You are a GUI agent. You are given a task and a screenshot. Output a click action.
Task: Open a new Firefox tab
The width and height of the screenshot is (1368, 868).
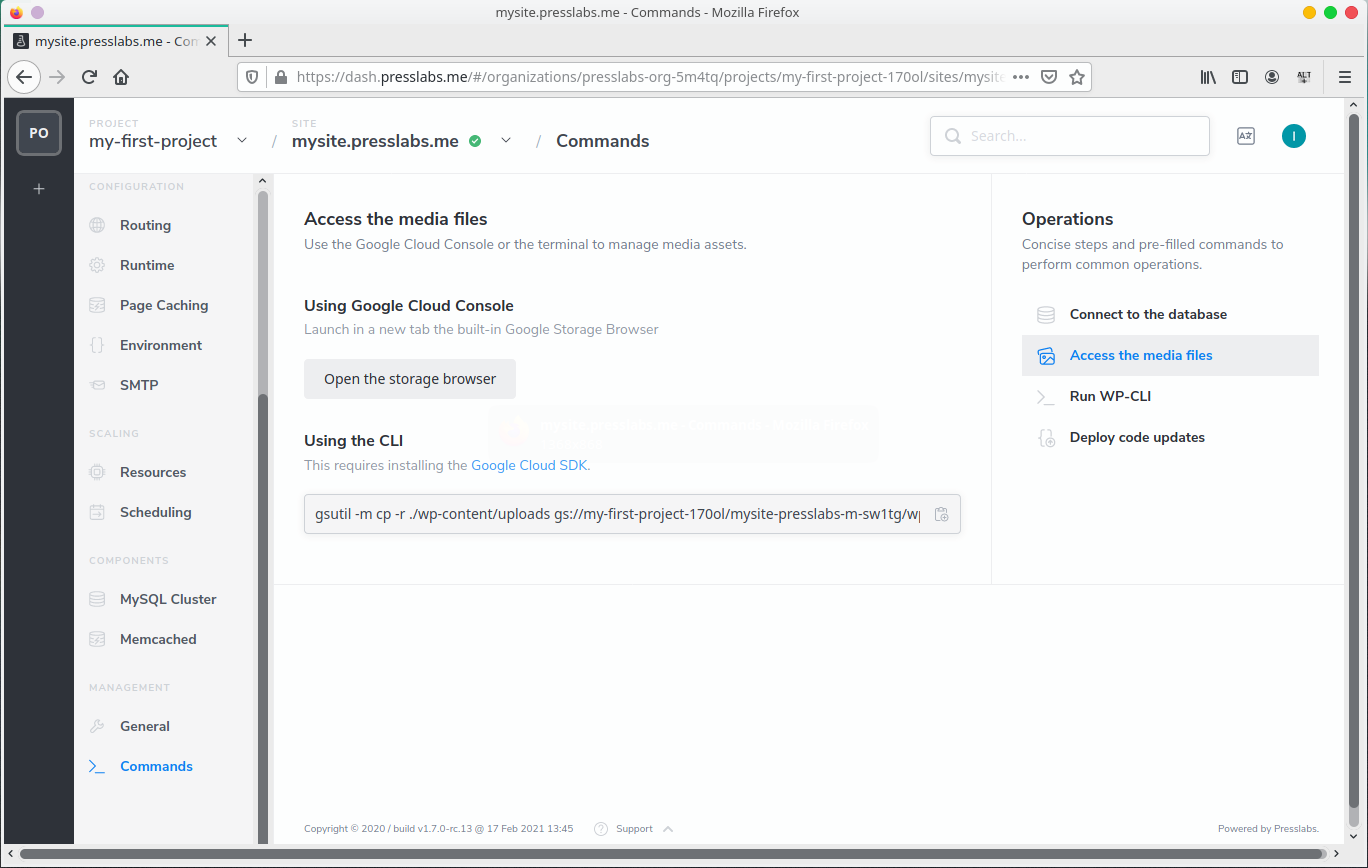[x=244, y=40]
